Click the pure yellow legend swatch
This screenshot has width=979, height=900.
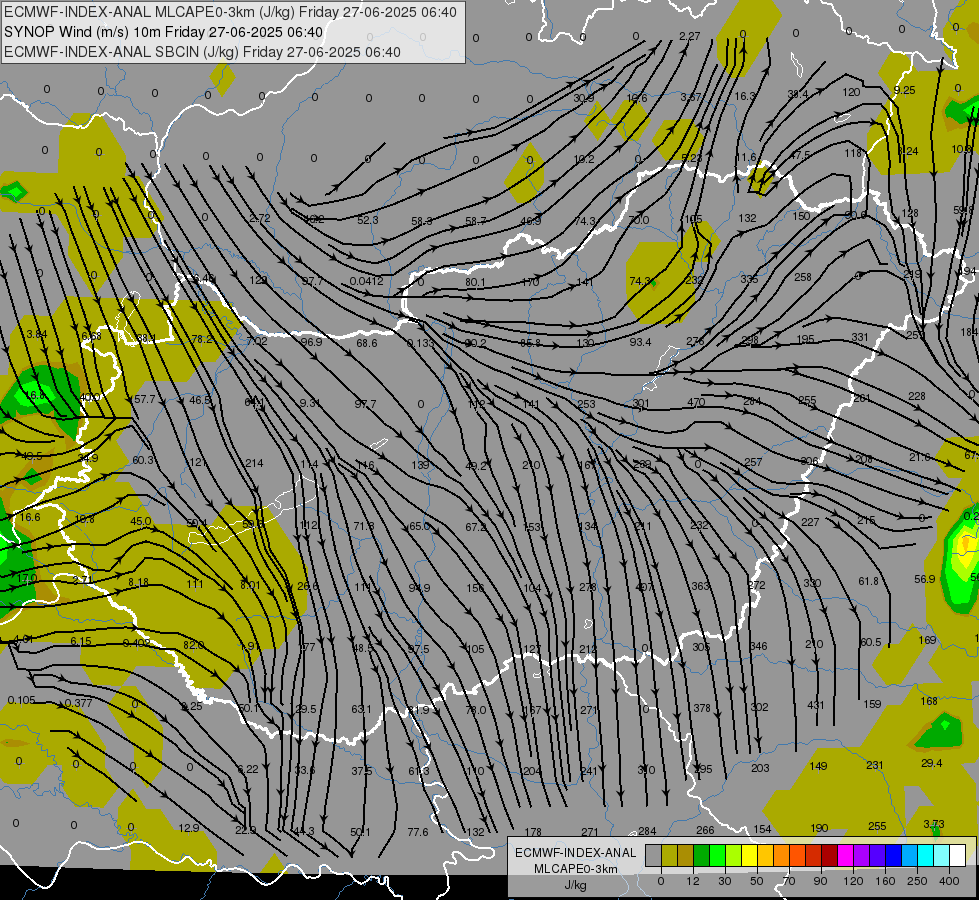[749, 855]
